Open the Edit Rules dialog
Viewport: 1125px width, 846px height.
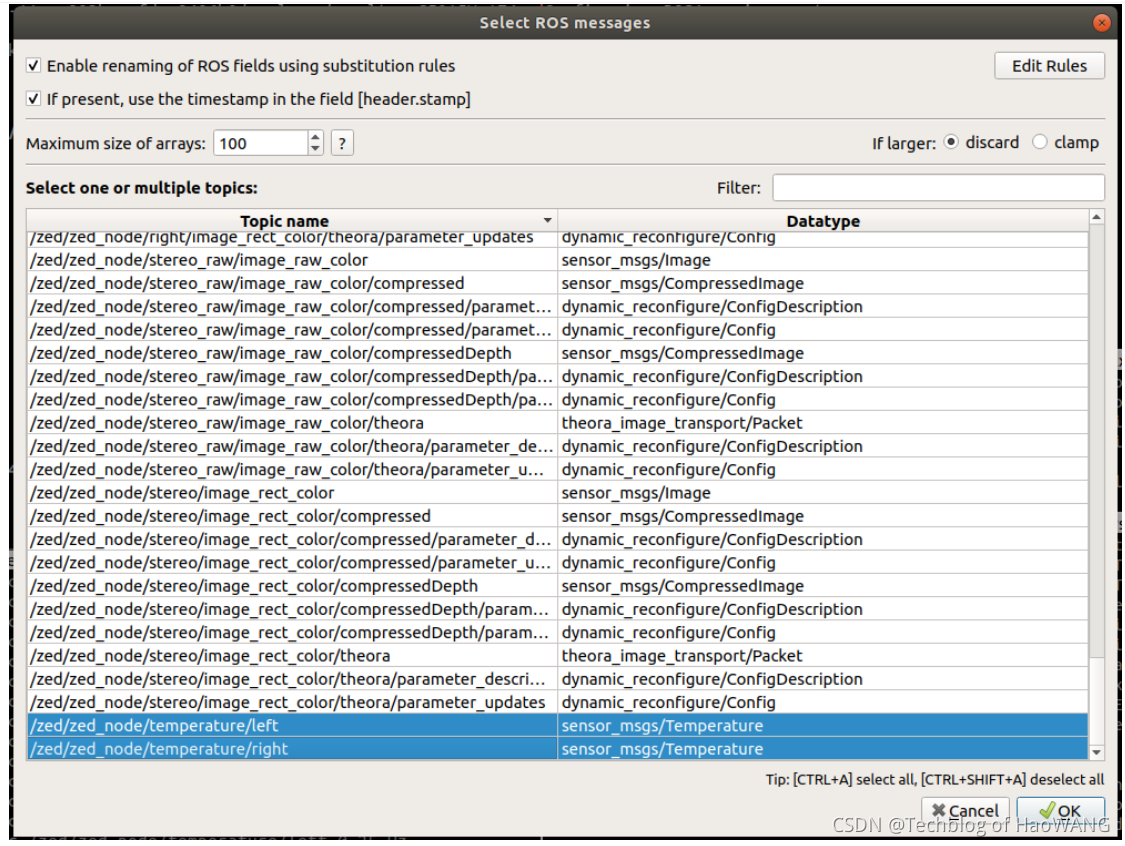[1049, 66]
